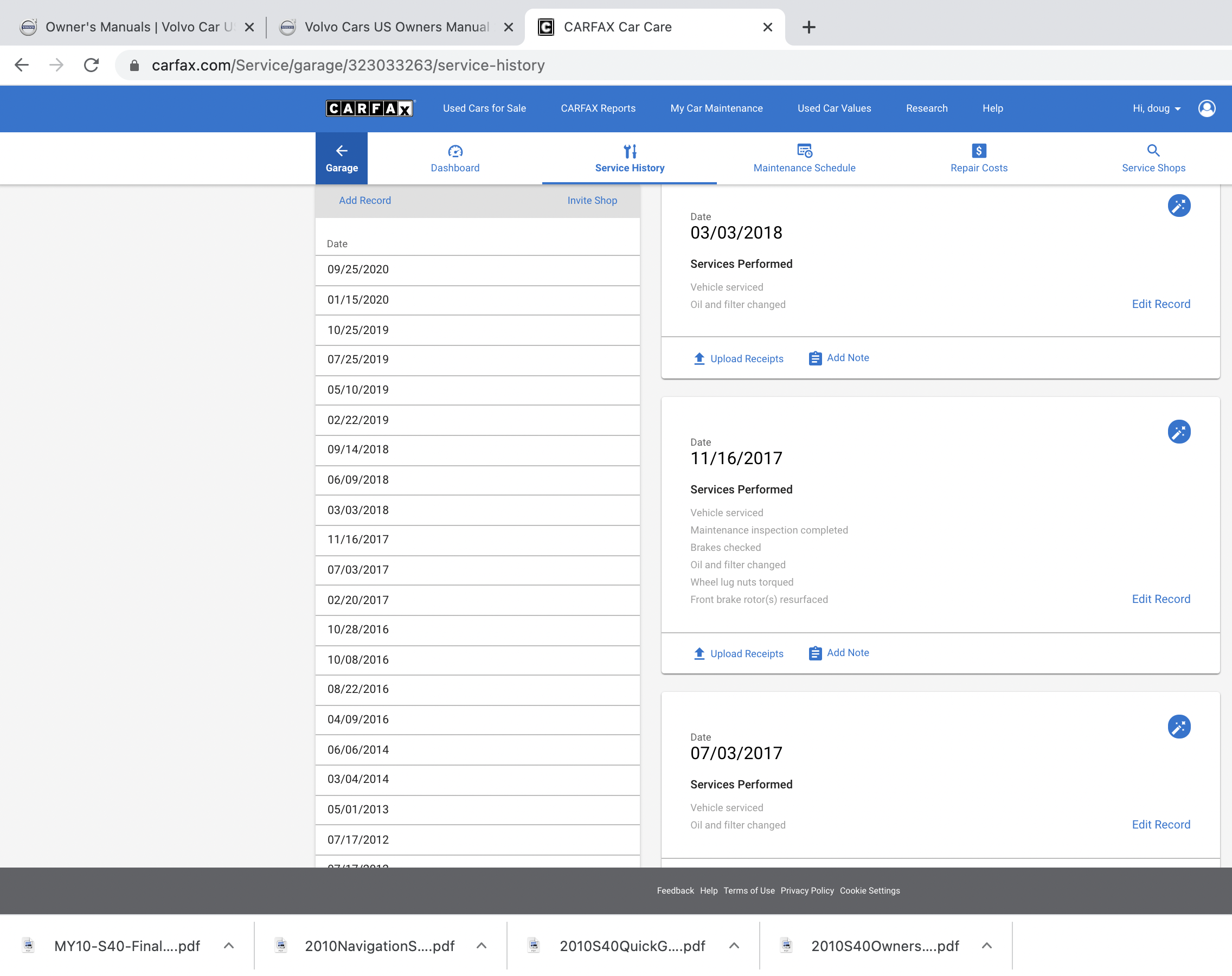Select the 05/10/2019 service date row
Screen dimensions: 1232x976
point(477,390)
